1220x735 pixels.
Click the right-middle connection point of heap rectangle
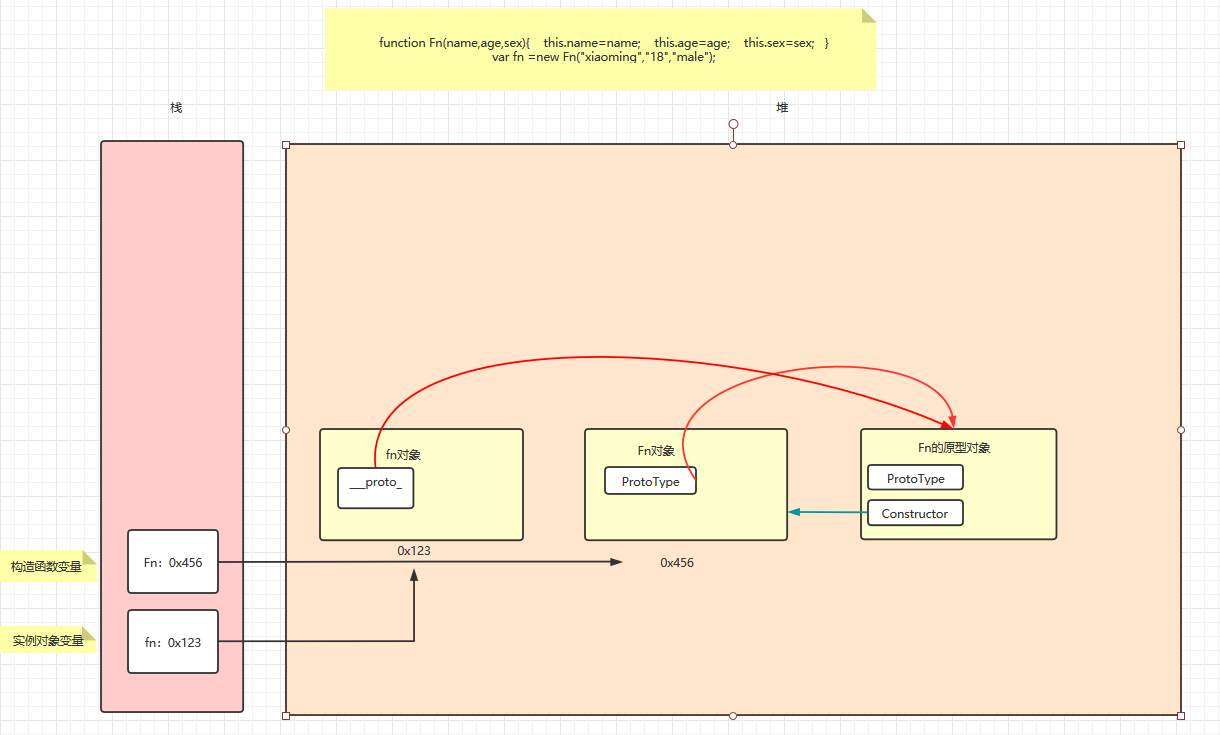[1181, 430]
